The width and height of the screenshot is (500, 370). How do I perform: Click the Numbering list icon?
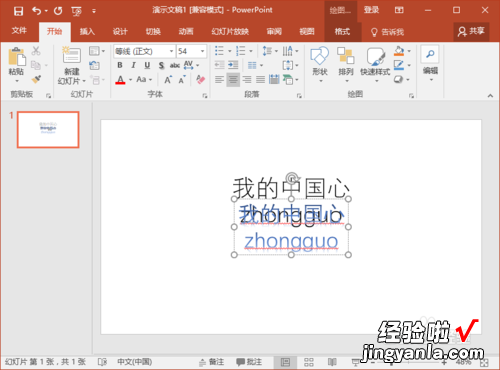[240, 51]
